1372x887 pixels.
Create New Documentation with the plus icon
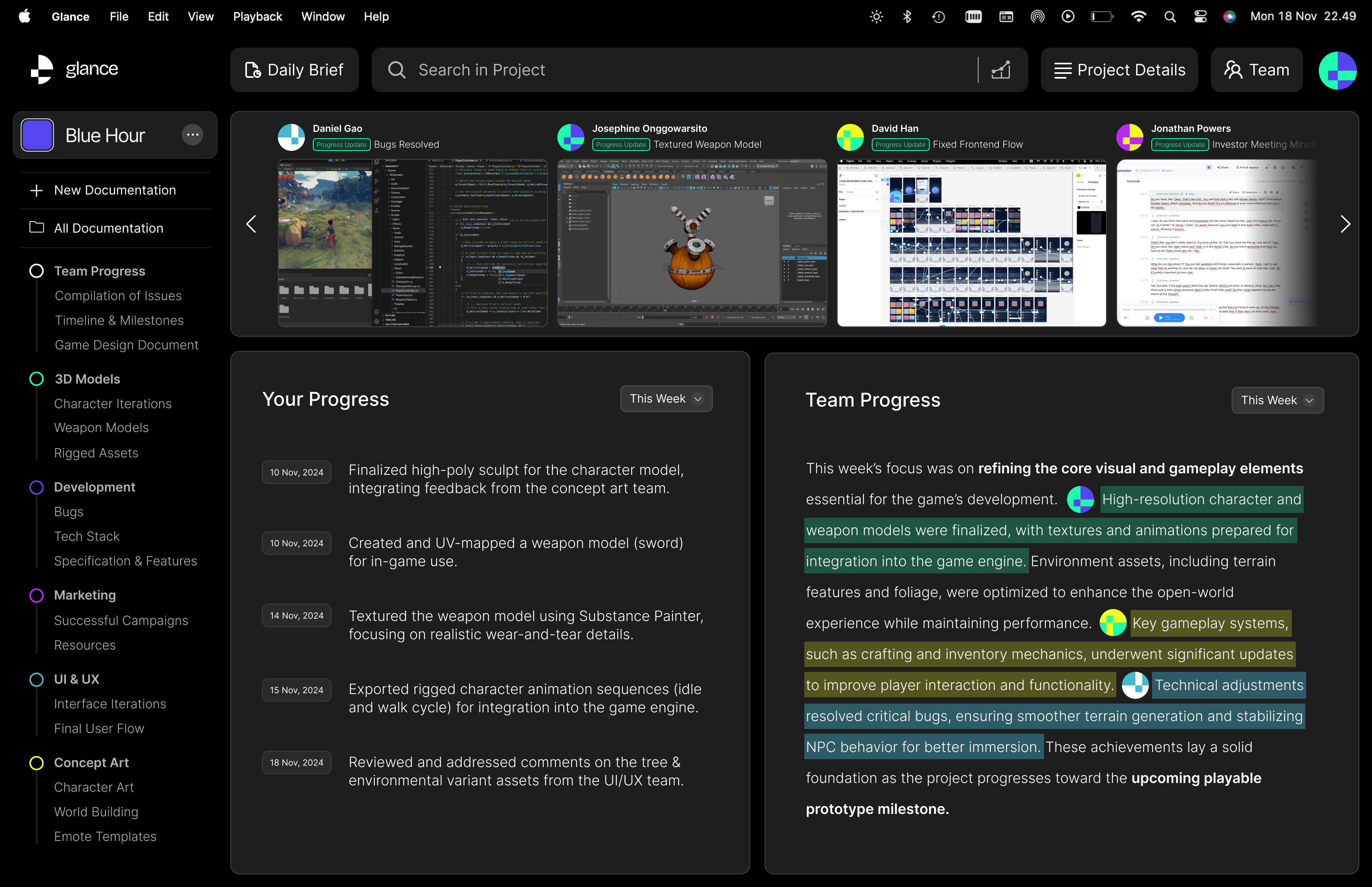coord(36,190)
